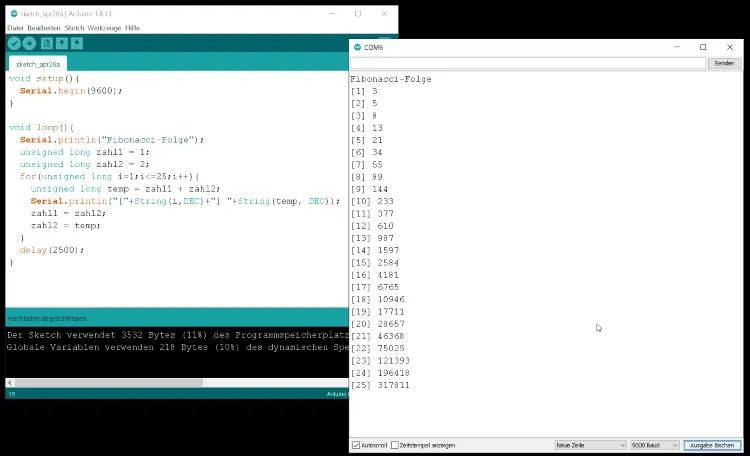The height and width of the screenshot is (456, 750).
Task: Click the left scroll arrow of the console scrollbar
Action: [x=10, y=383]
